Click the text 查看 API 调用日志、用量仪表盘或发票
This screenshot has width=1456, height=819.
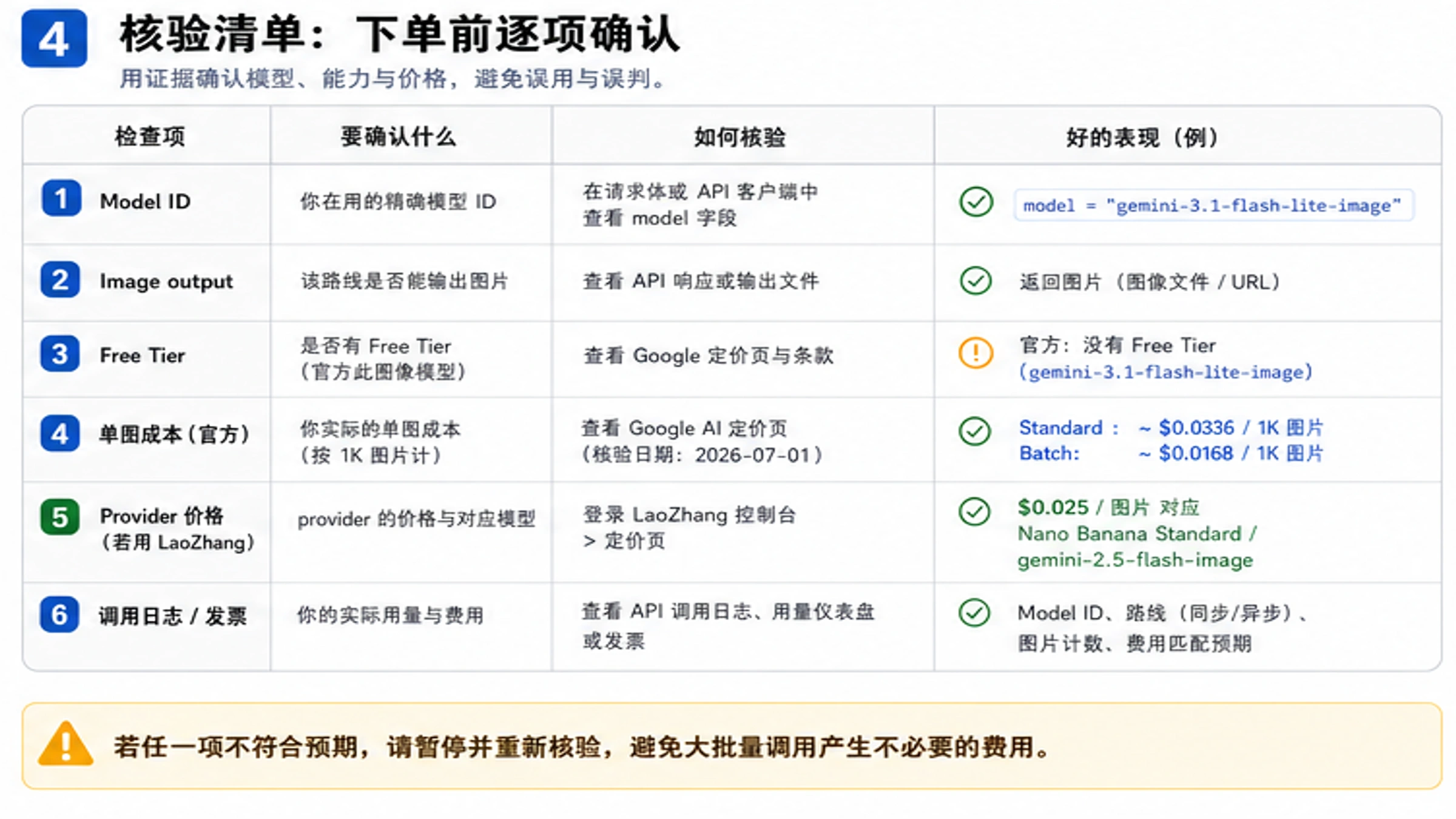tap(729, 625)
